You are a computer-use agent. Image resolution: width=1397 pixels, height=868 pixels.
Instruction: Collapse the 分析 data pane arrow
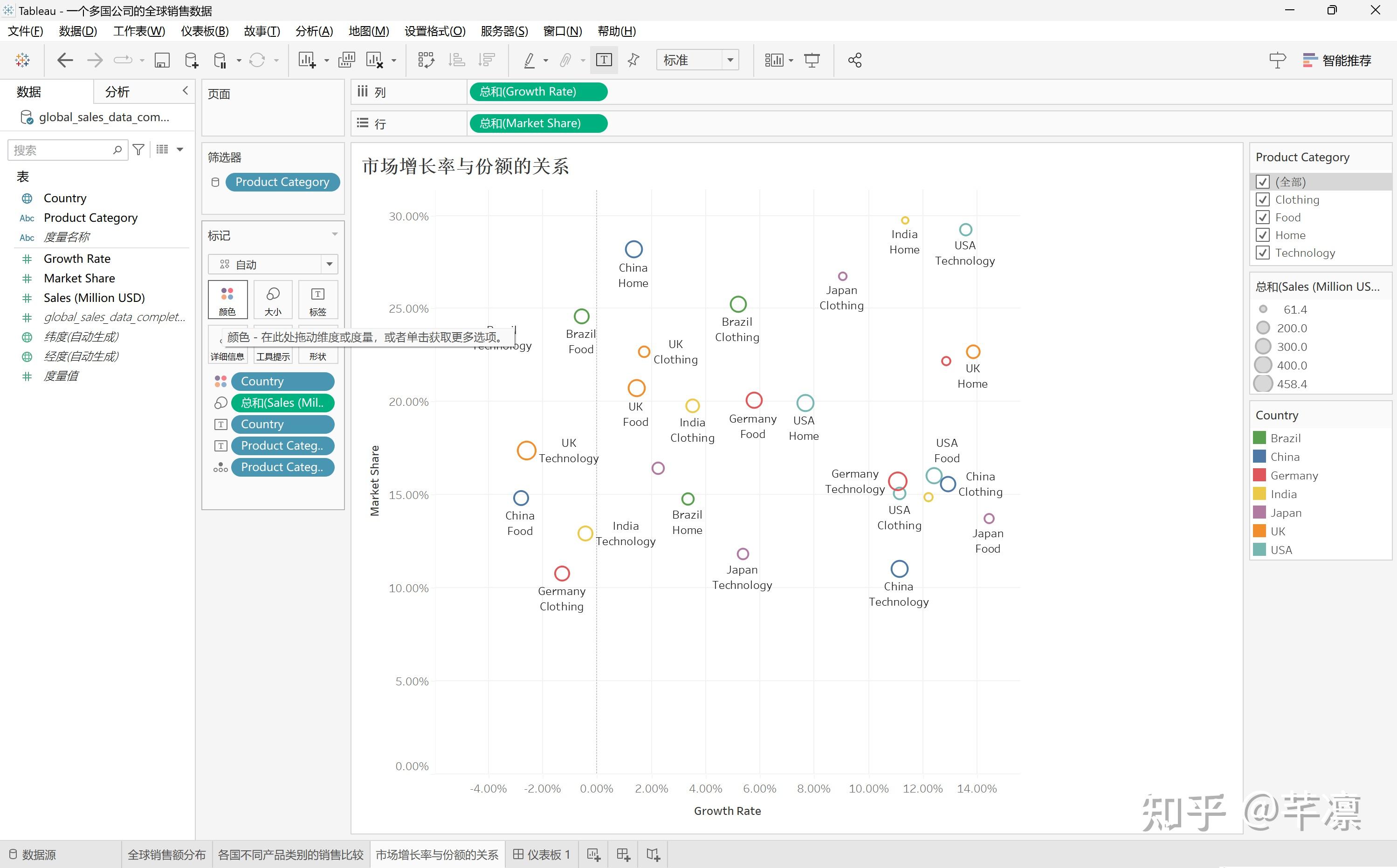click(x=185, y=90)
